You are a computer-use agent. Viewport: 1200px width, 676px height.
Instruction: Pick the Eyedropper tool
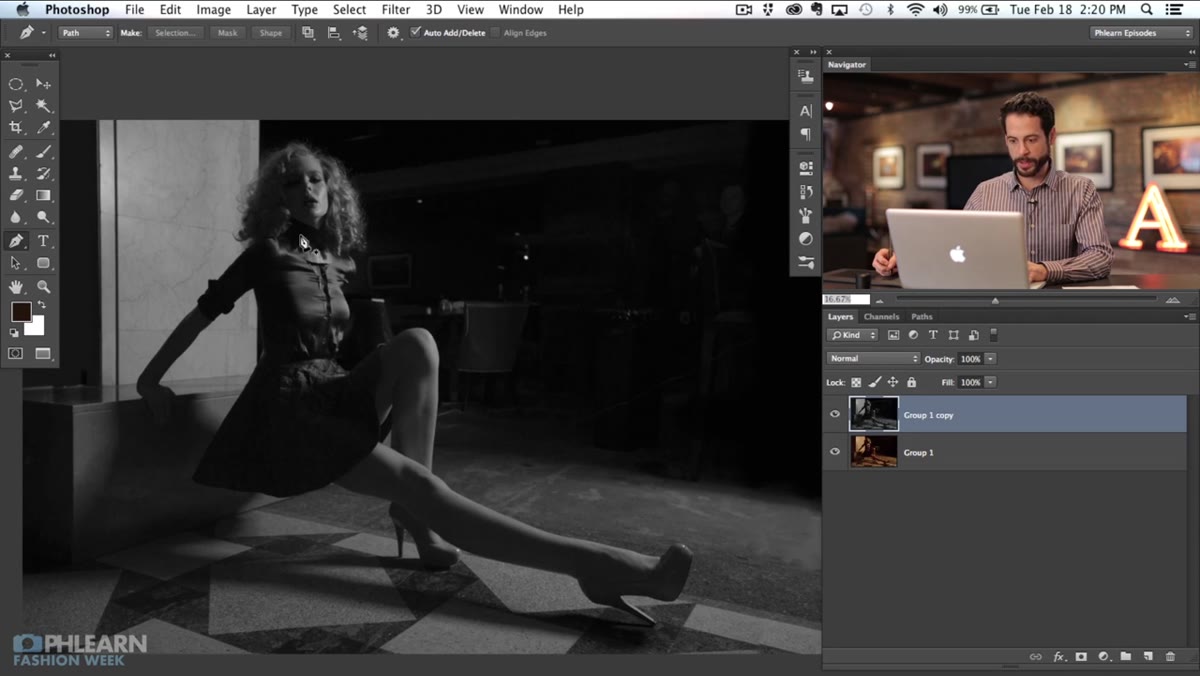pos(44,128)
